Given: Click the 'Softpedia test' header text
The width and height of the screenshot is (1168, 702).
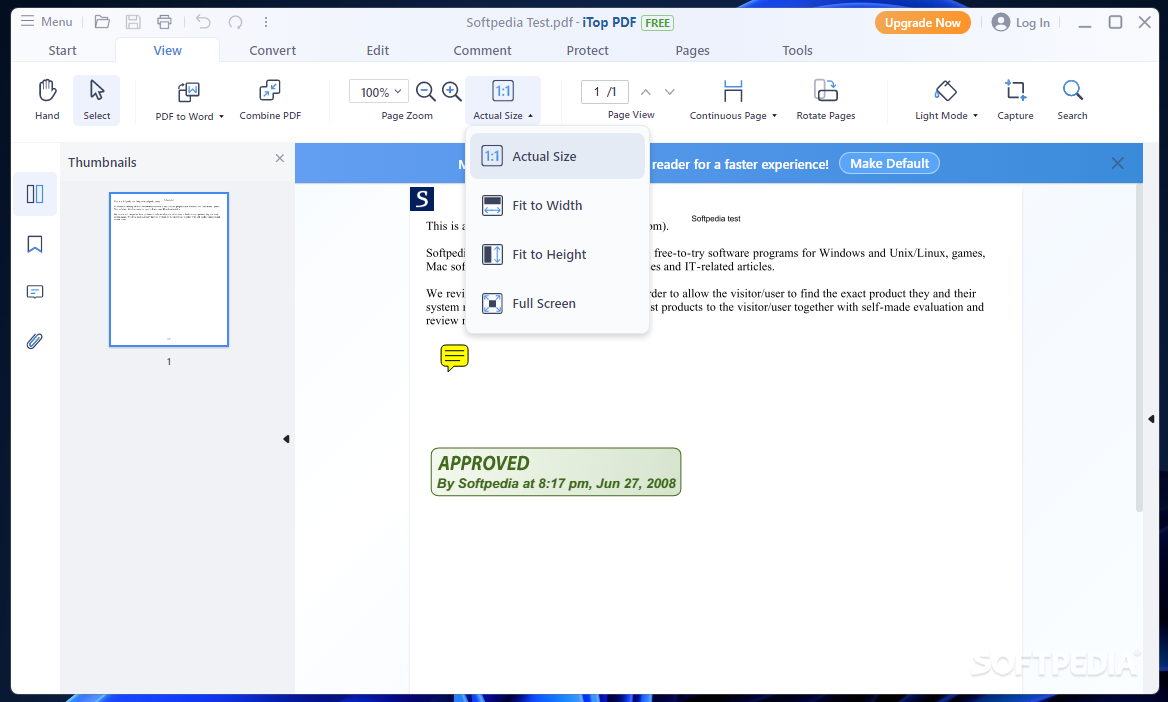Looking at the screenshot, I should click(x=716, y=218).
